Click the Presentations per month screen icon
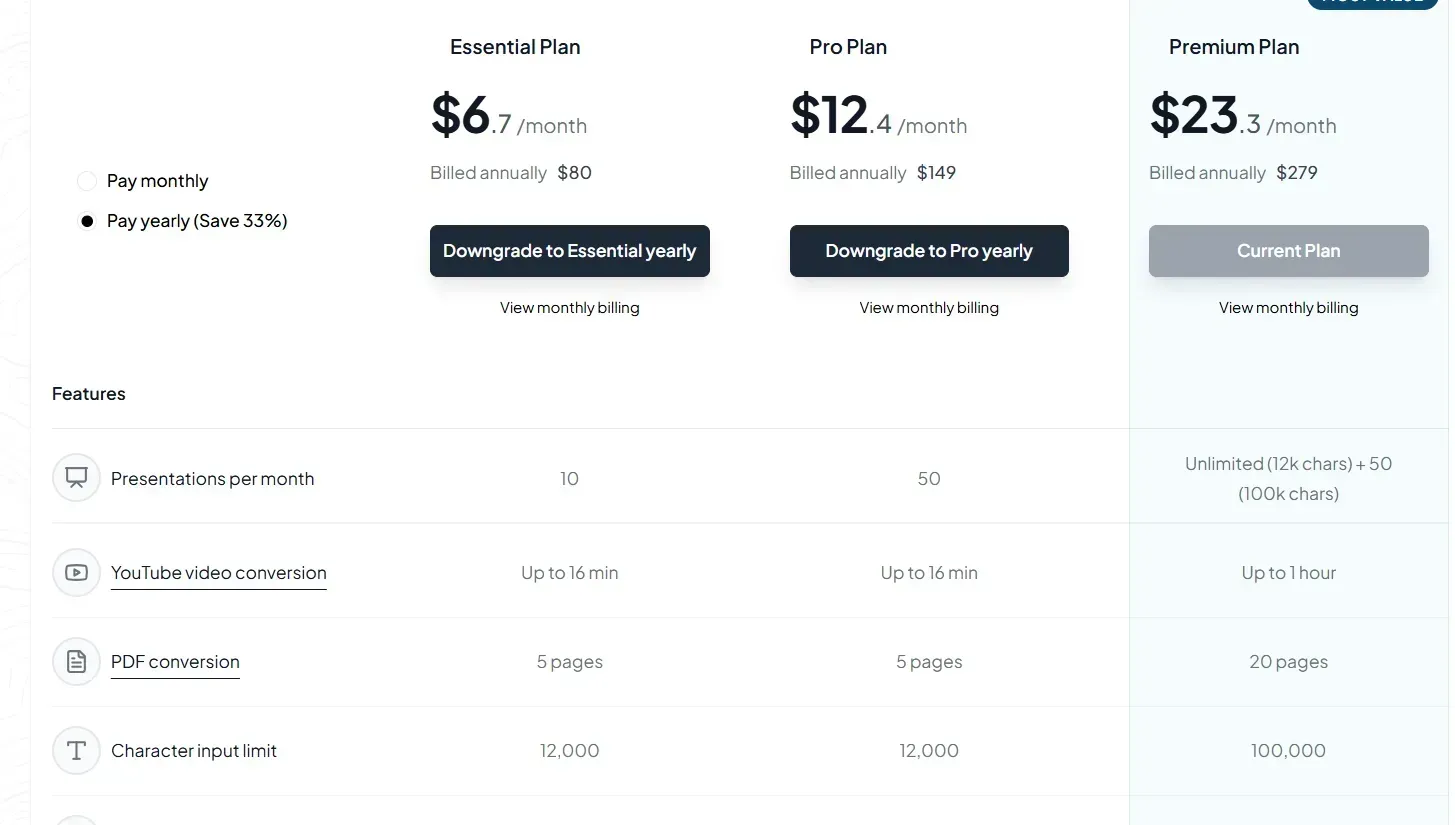The width and height of the screenshot is (1455, 825). 76,478
